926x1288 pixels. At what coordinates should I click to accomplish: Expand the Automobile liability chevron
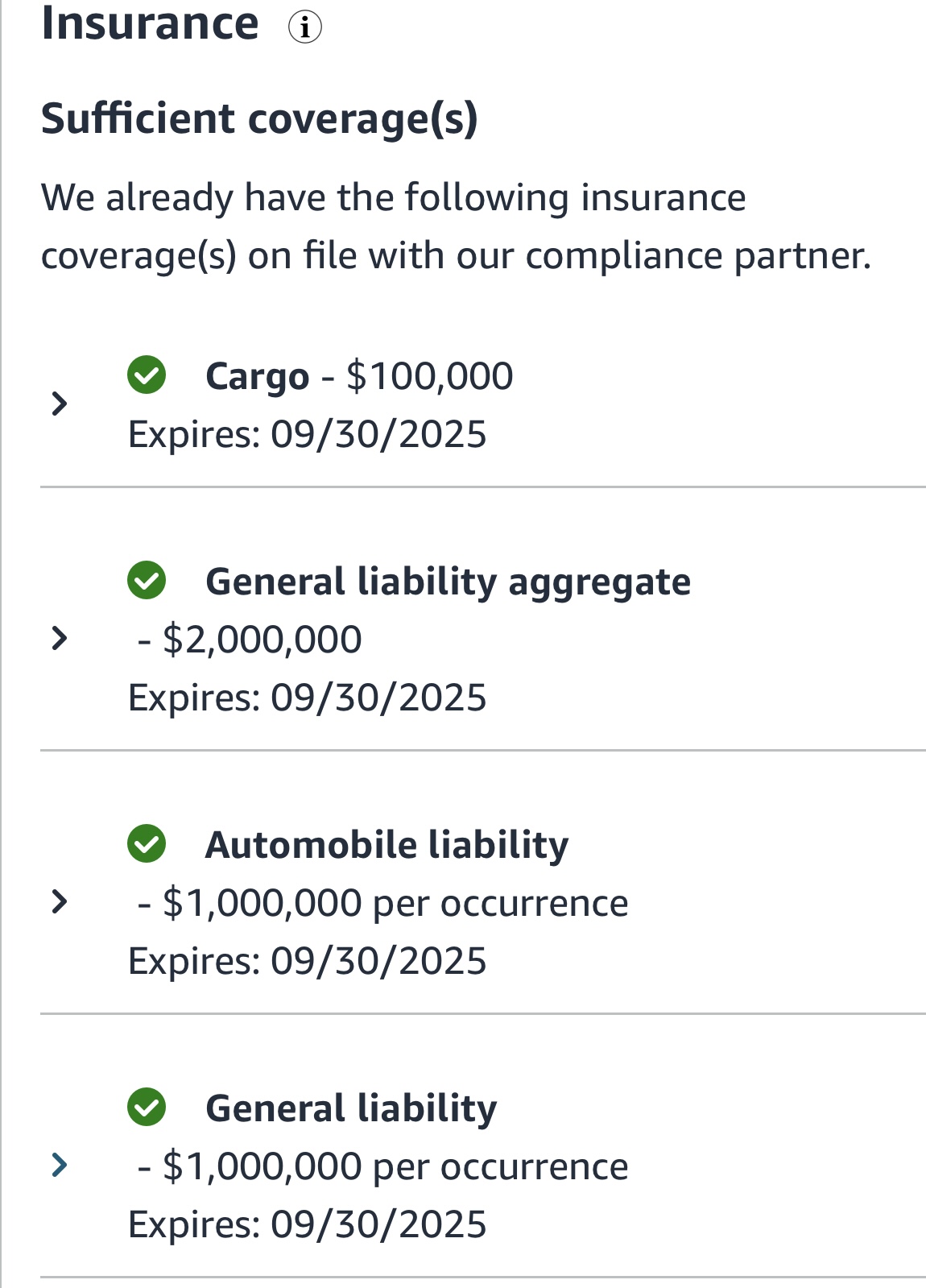(59, 901)
